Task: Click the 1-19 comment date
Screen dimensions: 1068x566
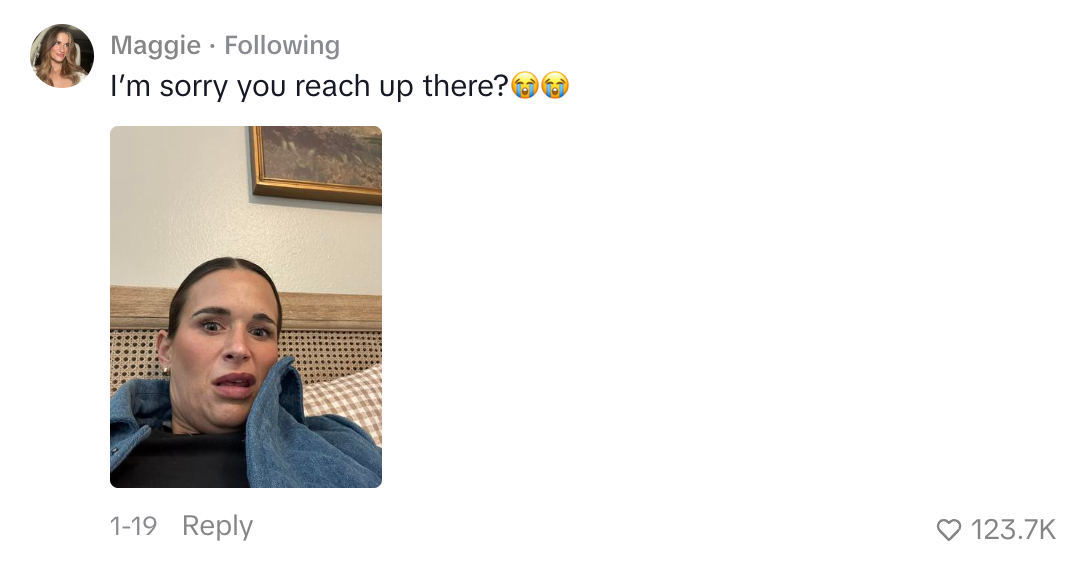Action: [134, 526]
